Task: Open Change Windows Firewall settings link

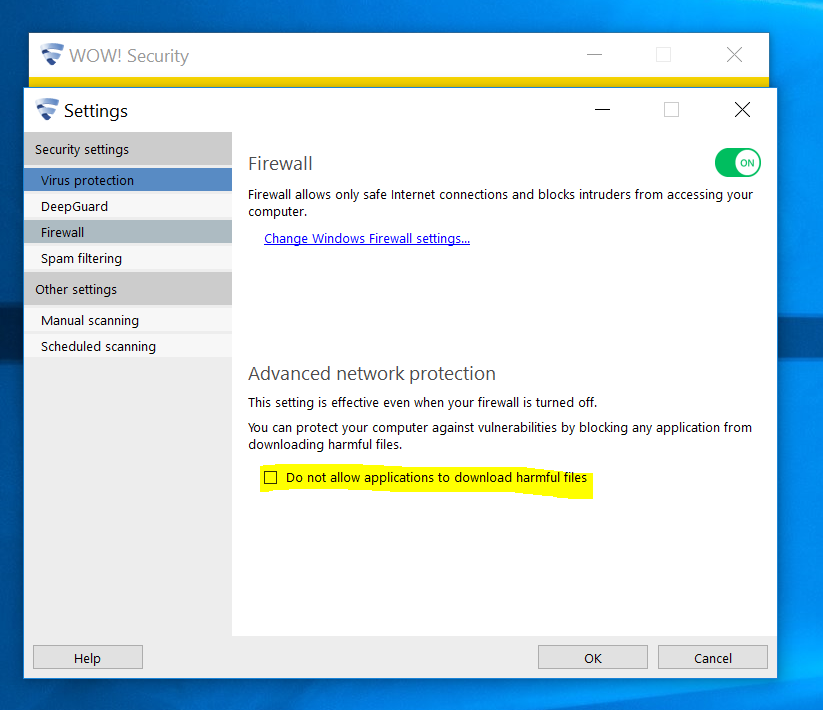Action: [x=367, y=238]
